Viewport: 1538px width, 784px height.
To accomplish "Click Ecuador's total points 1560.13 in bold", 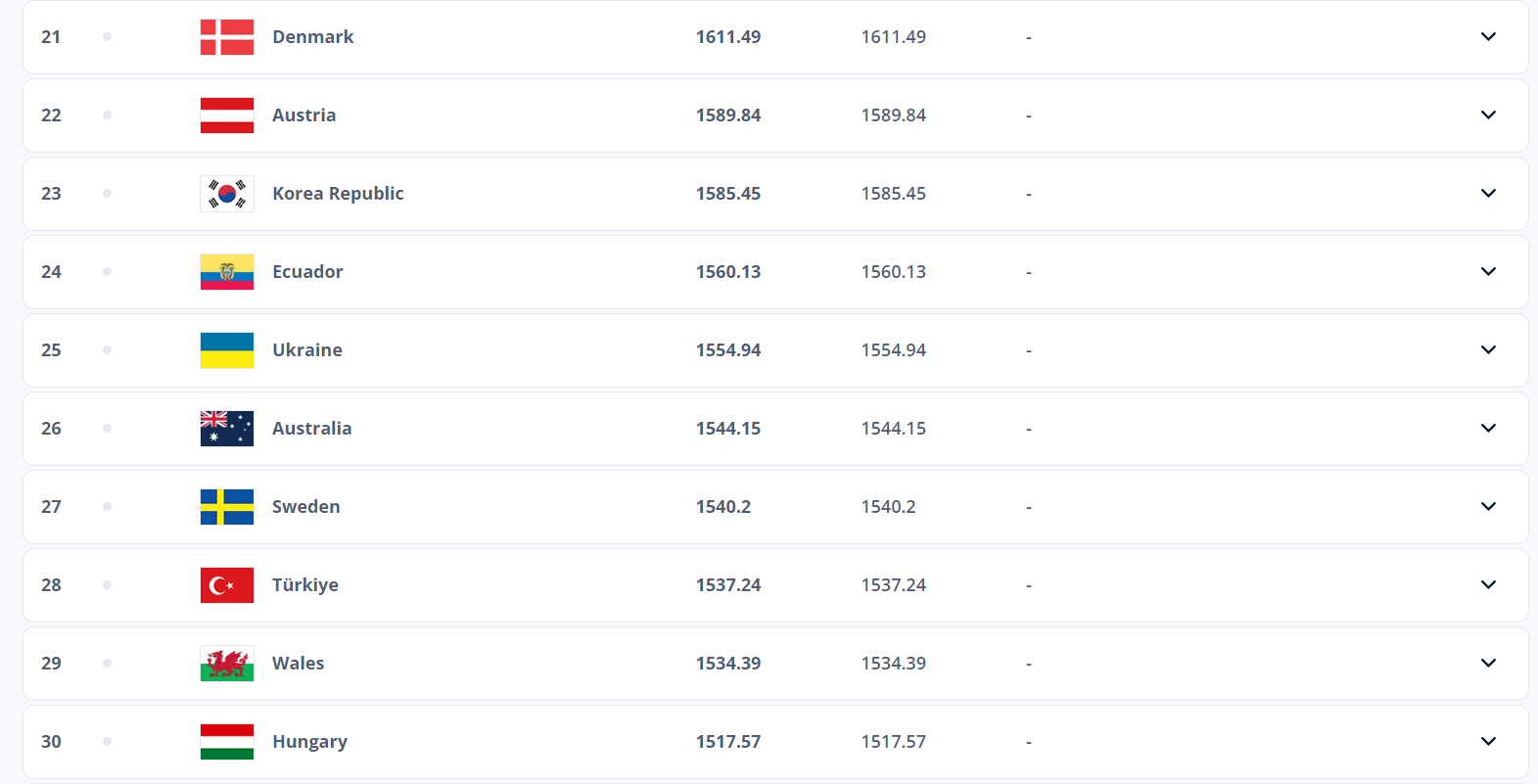I will (727, 272).
